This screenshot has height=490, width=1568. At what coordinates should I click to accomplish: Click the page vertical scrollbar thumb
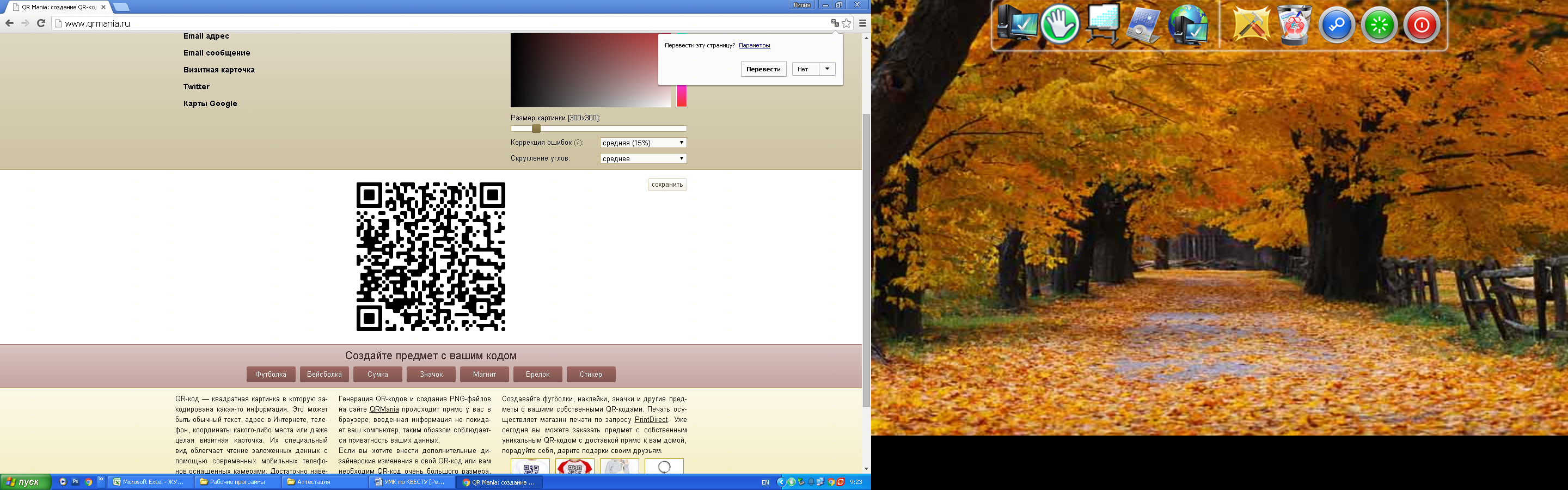[866, 261]
